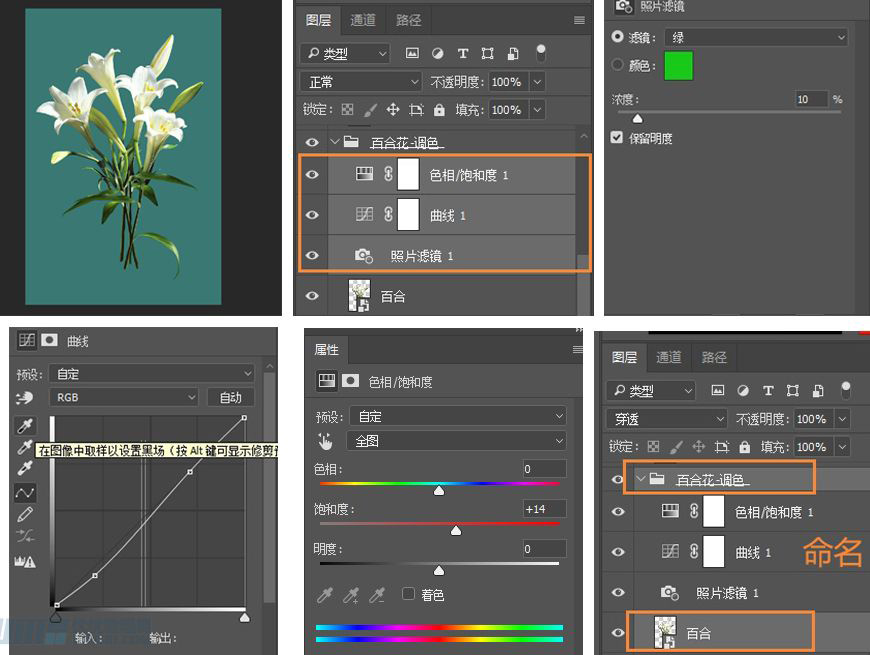This screenshot has width=870, height=655.
Task: Filter layers by adjustment layer type
Action: coord(438,53)
